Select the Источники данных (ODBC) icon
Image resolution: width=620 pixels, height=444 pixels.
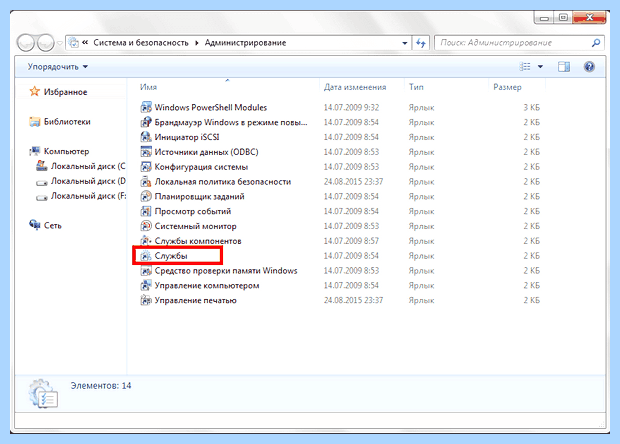click(146, 152)
